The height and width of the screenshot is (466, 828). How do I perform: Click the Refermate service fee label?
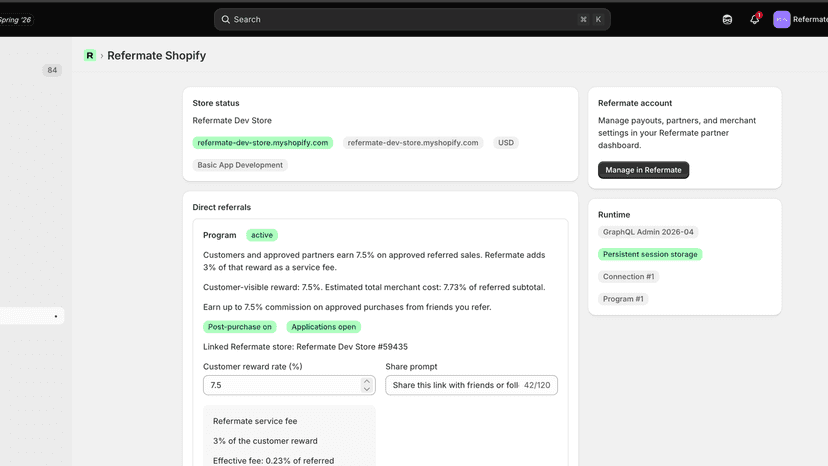point(255,421)
